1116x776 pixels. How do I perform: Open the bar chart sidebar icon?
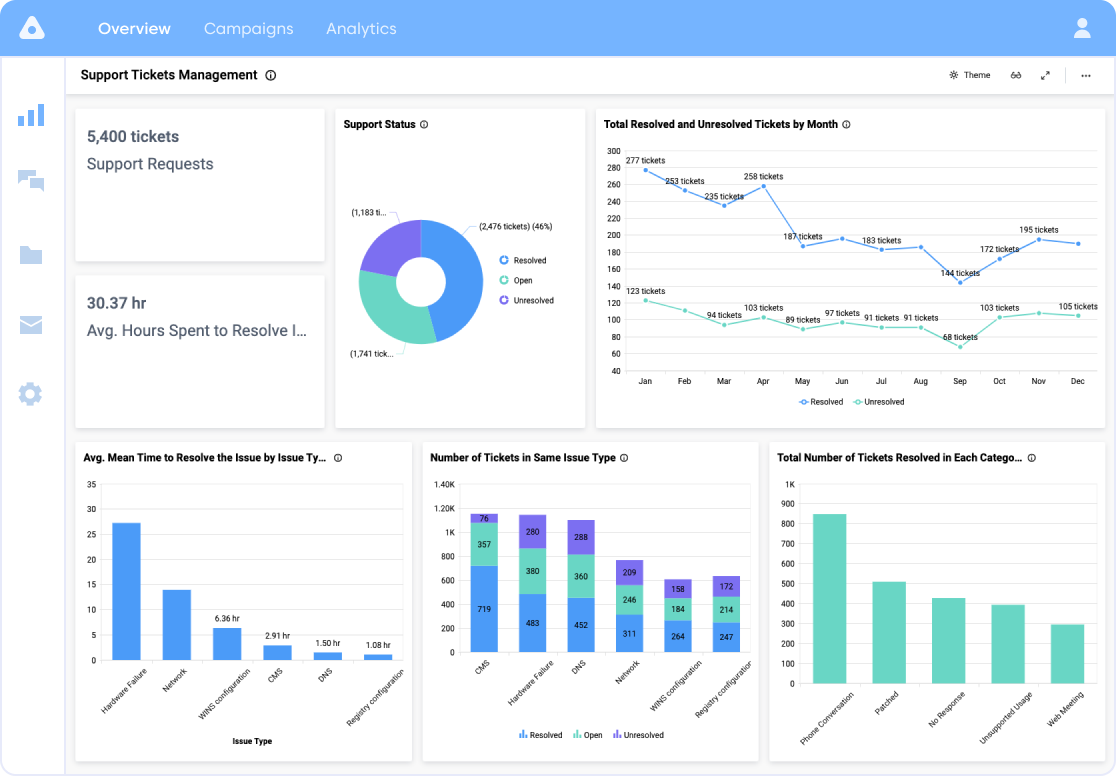(x=31, y=115)
